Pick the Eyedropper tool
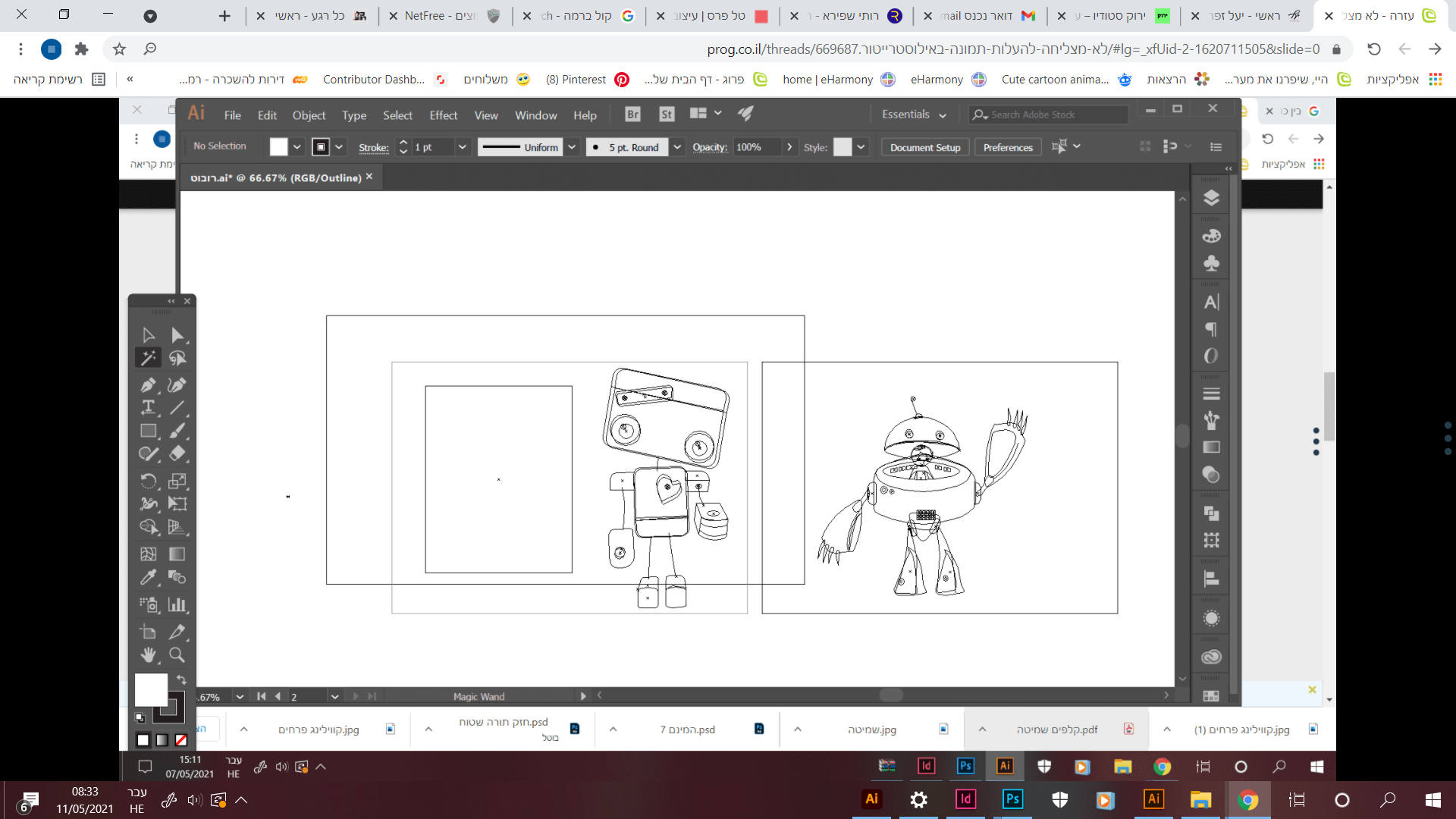This screenshot has width=1456, height=819. 148,578
